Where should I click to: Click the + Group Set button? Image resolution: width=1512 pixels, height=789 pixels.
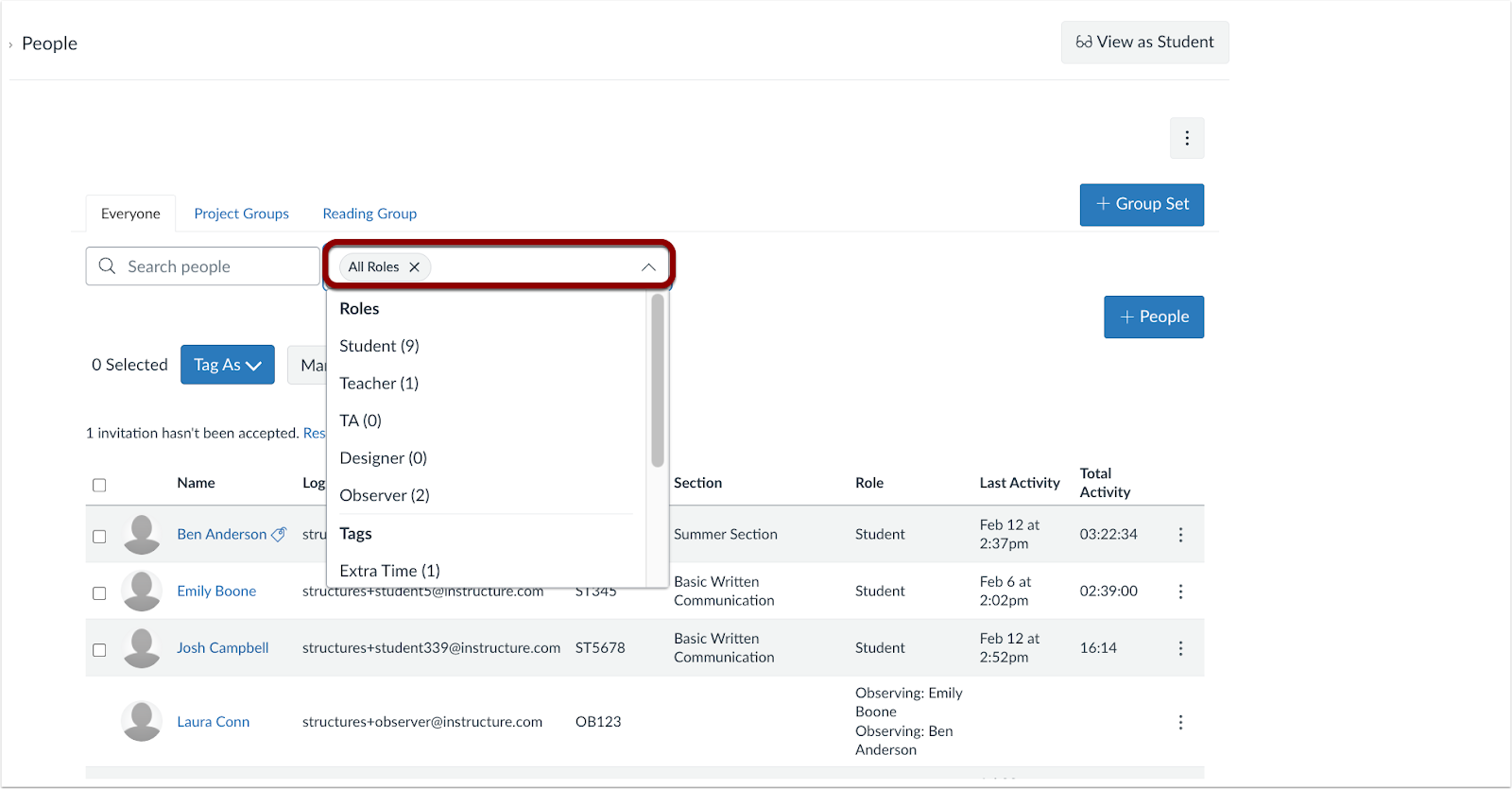1142,204
